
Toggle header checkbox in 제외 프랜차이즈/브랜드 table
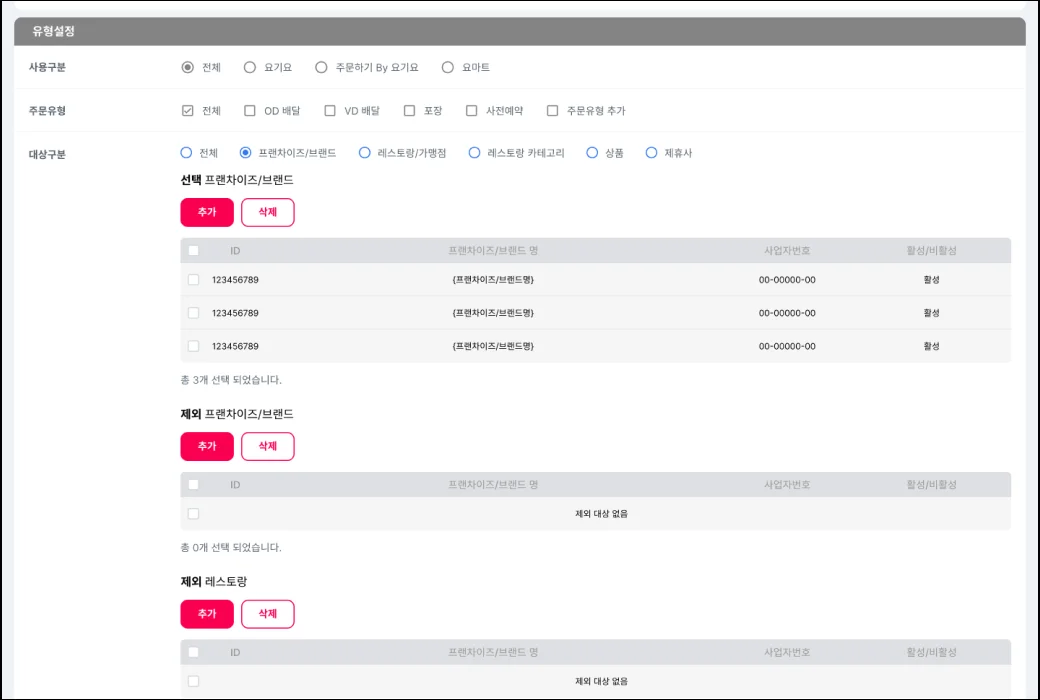[x=193, y=484]
